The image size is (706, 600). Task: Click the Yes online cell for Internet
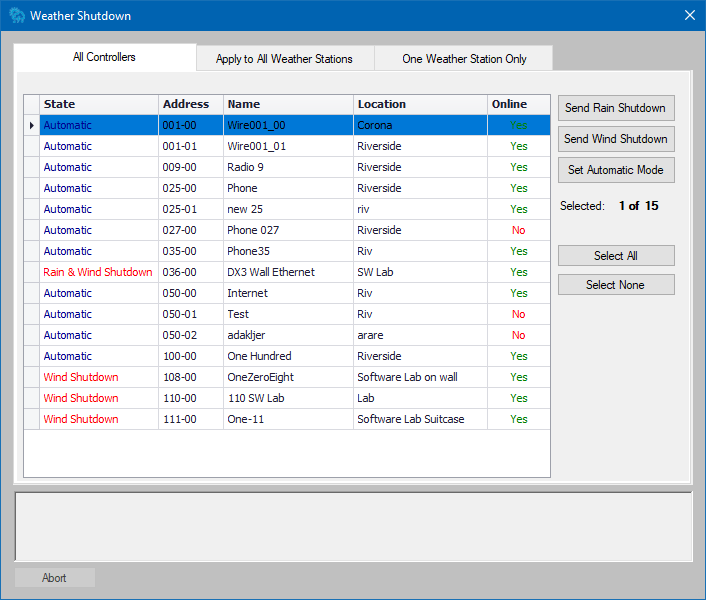pyautogui.click(x=519, y=293)
